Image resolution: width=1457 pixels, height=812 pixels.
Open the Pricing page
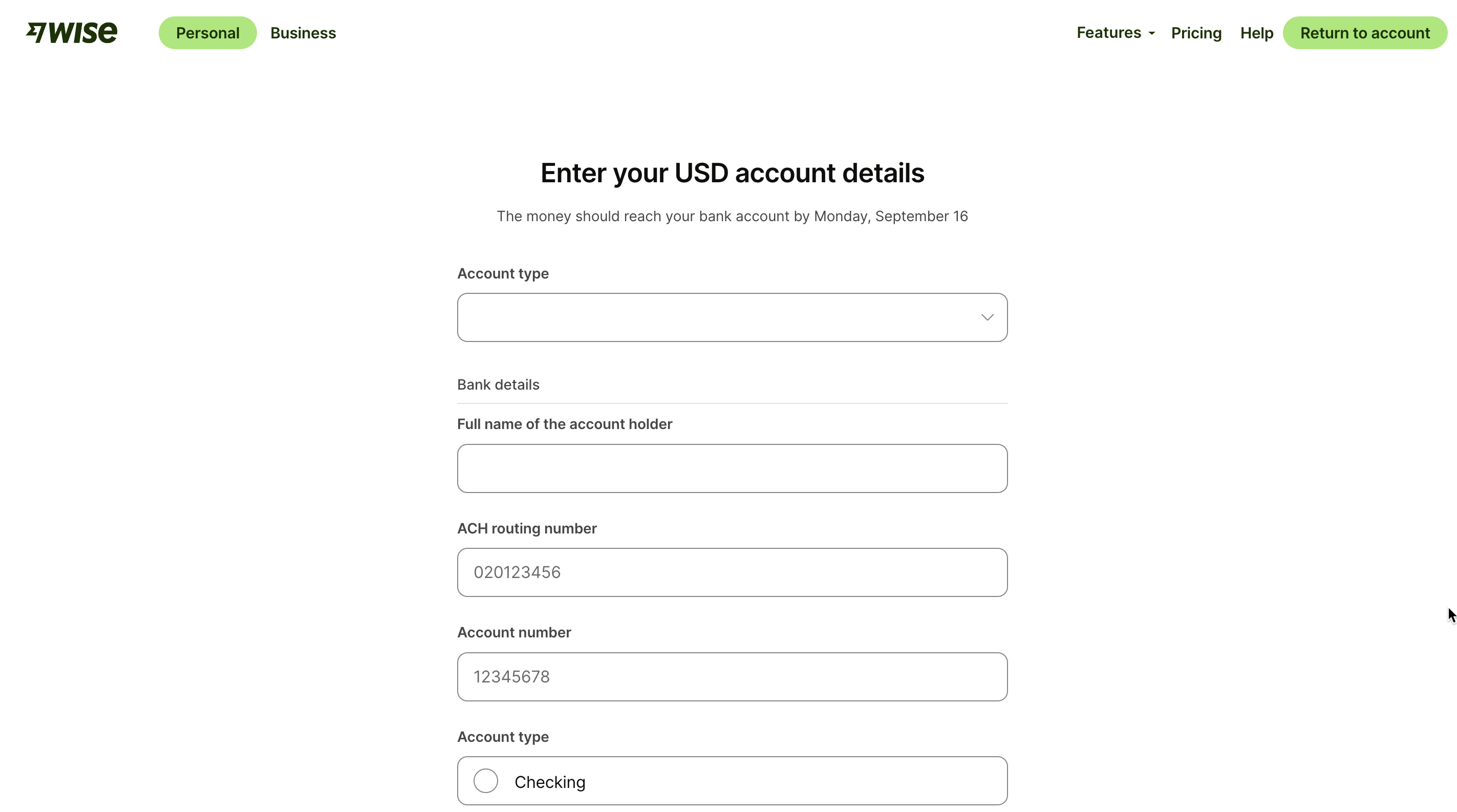1196,33
